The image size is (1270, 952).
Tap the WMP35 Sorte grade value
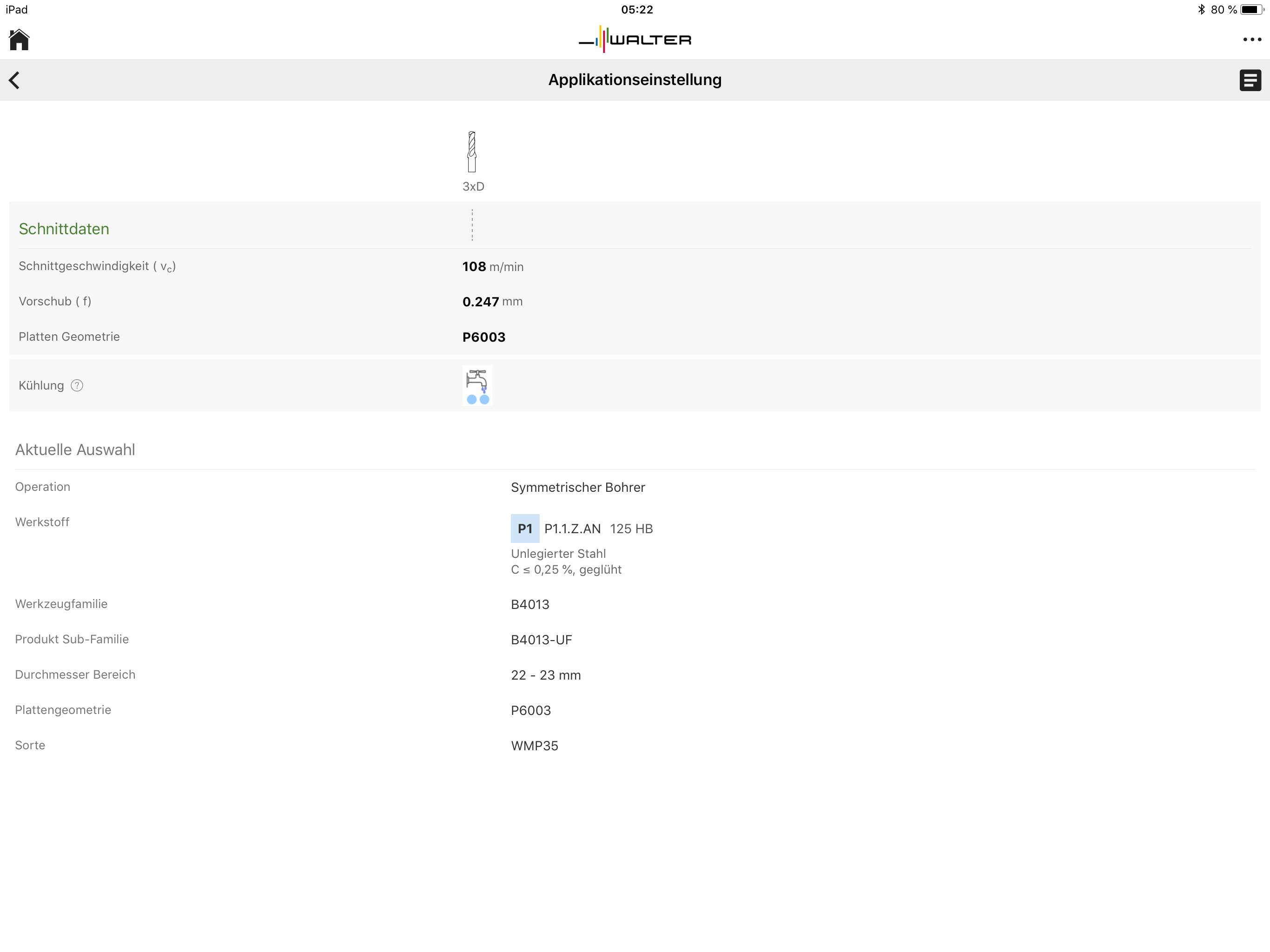click(534, 746)
